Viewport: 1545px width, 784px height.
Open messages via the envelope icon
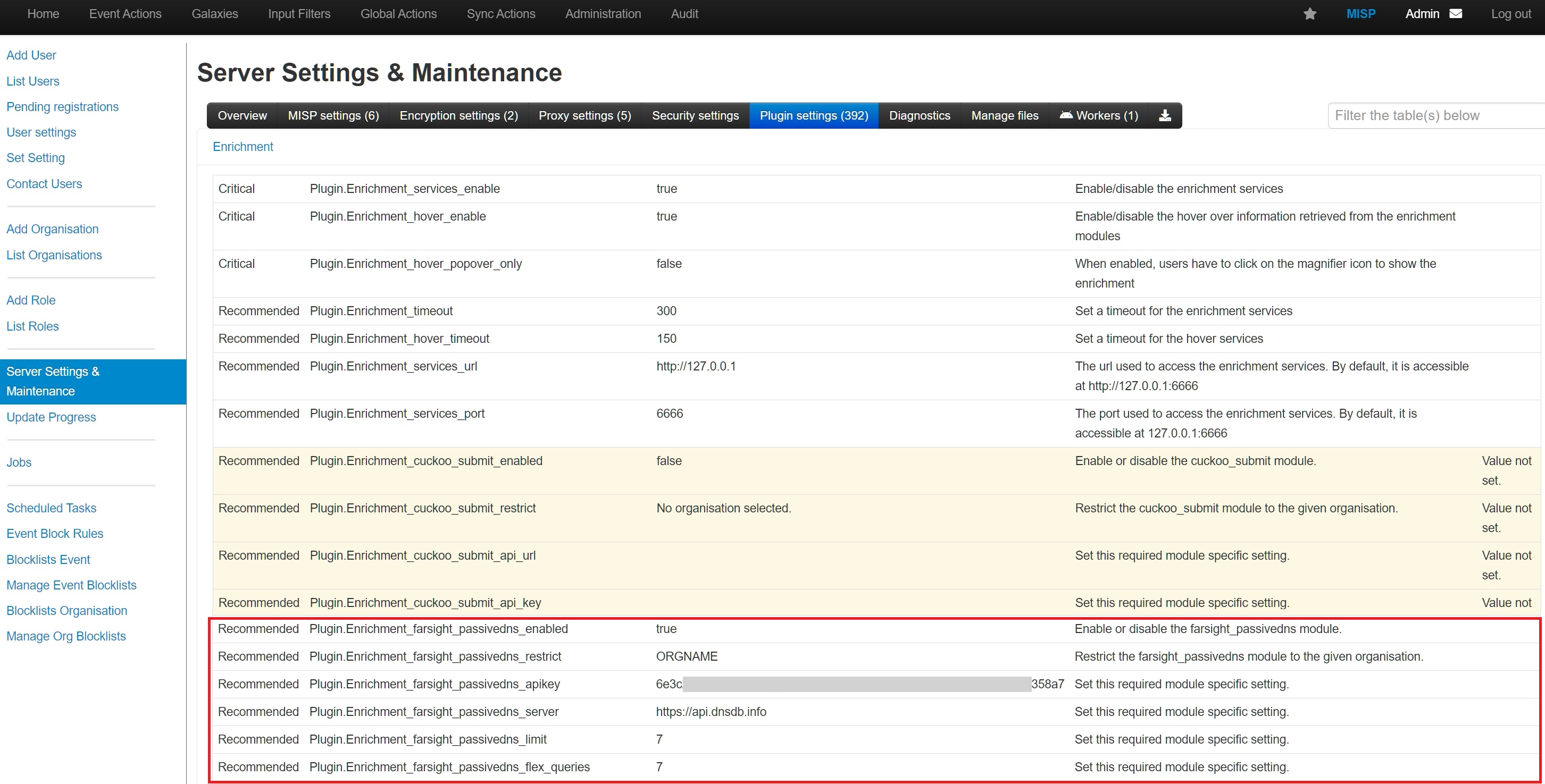coord(1456,13)
